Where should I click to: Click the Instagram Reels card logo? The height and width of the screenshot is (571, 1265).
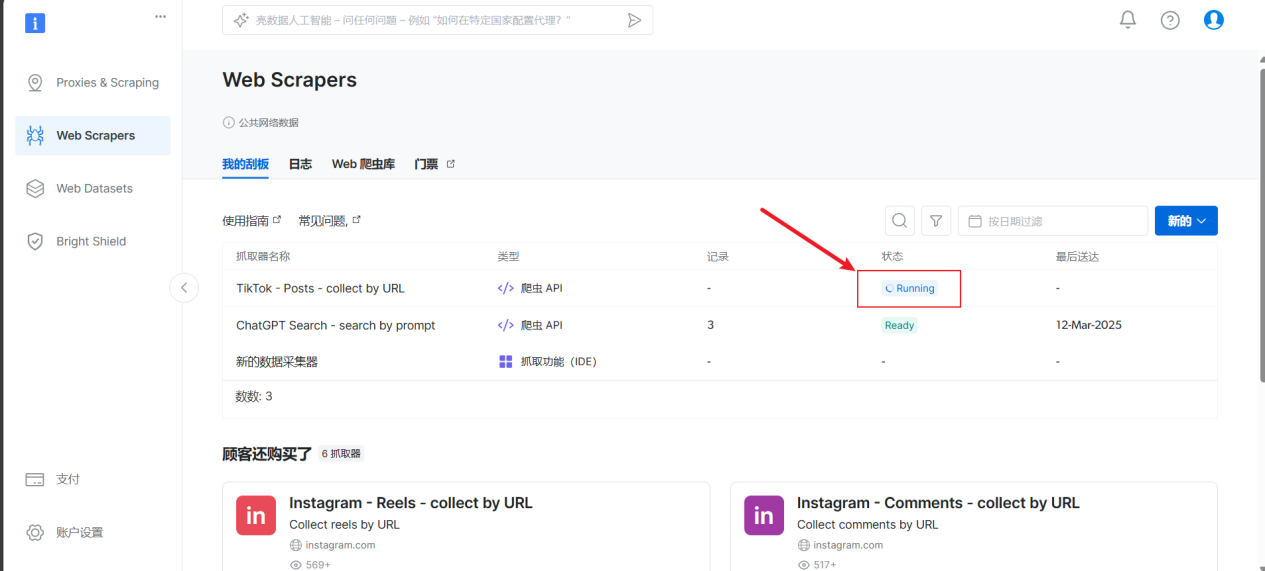pos(256,515)
